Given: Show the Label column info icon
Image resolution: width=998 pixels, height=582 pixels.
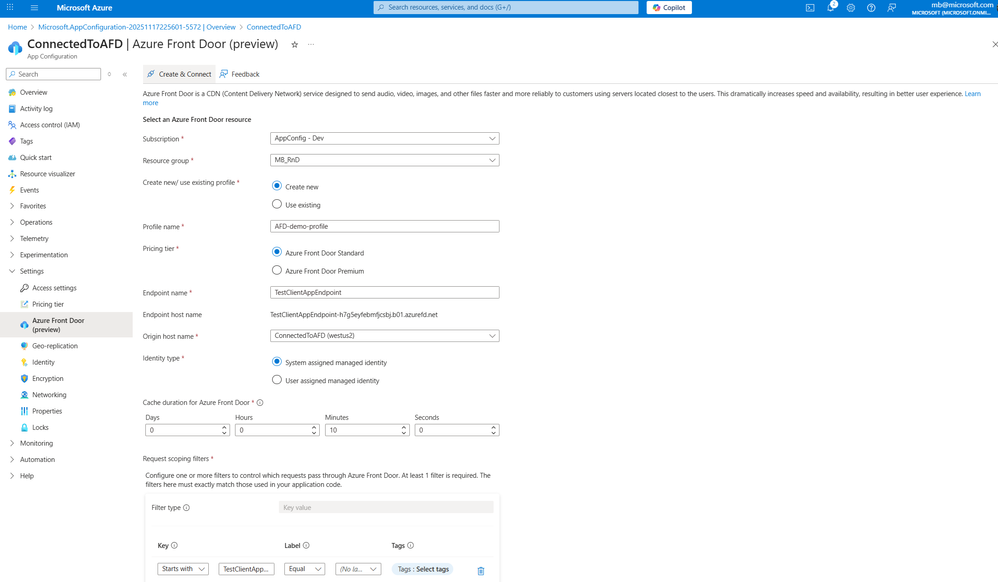Looking at the screenshot, I should tap(306, 545).
